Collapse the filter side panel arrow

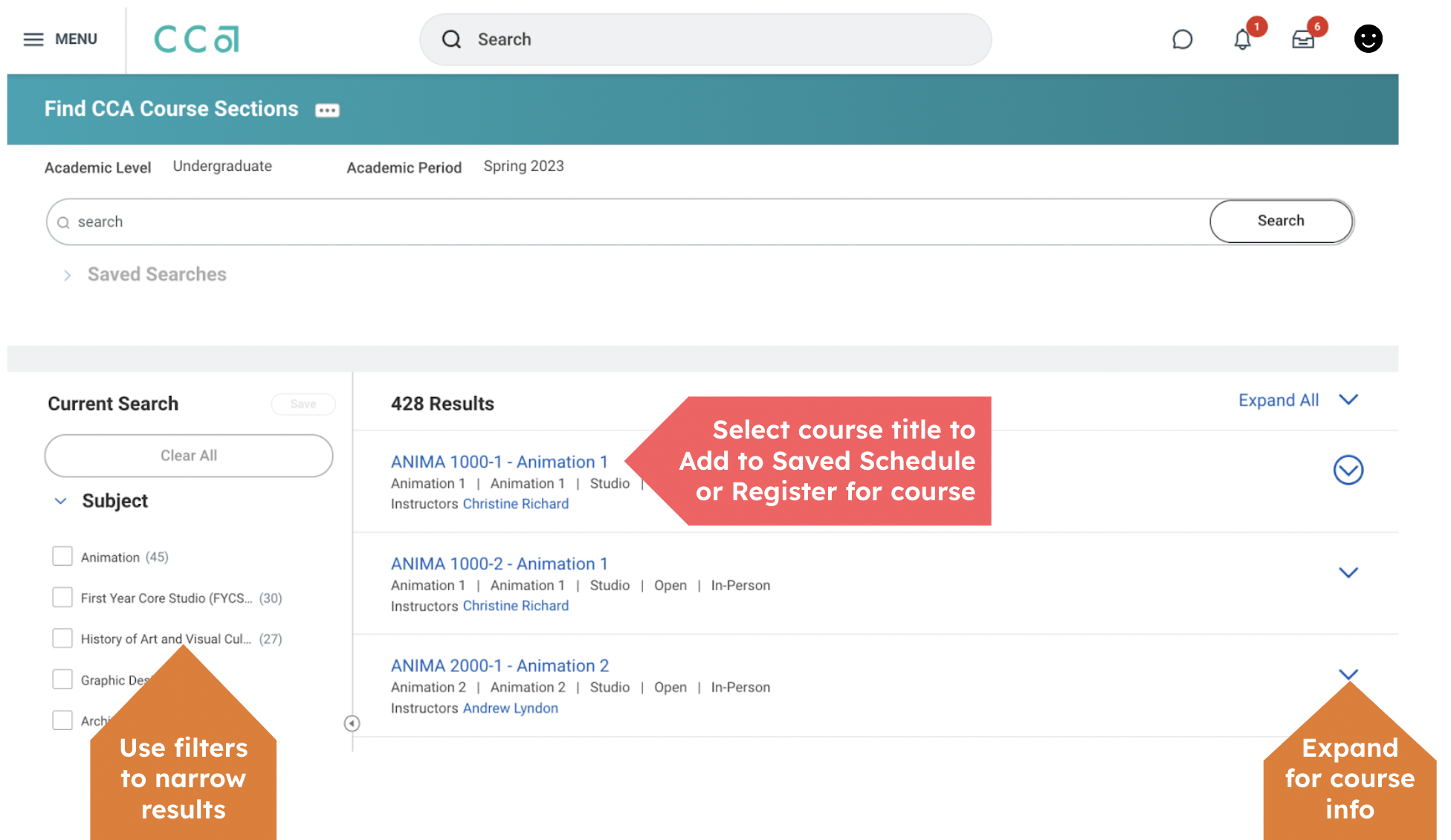352,723
